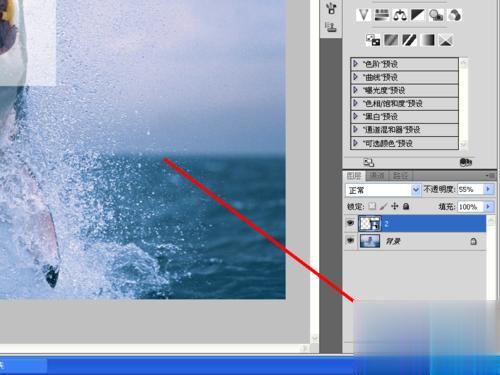The height and width of the screenshot is (375, 500).
Task: Add a Gradient Map adjustment icon
Action: [x=428, y=40]
